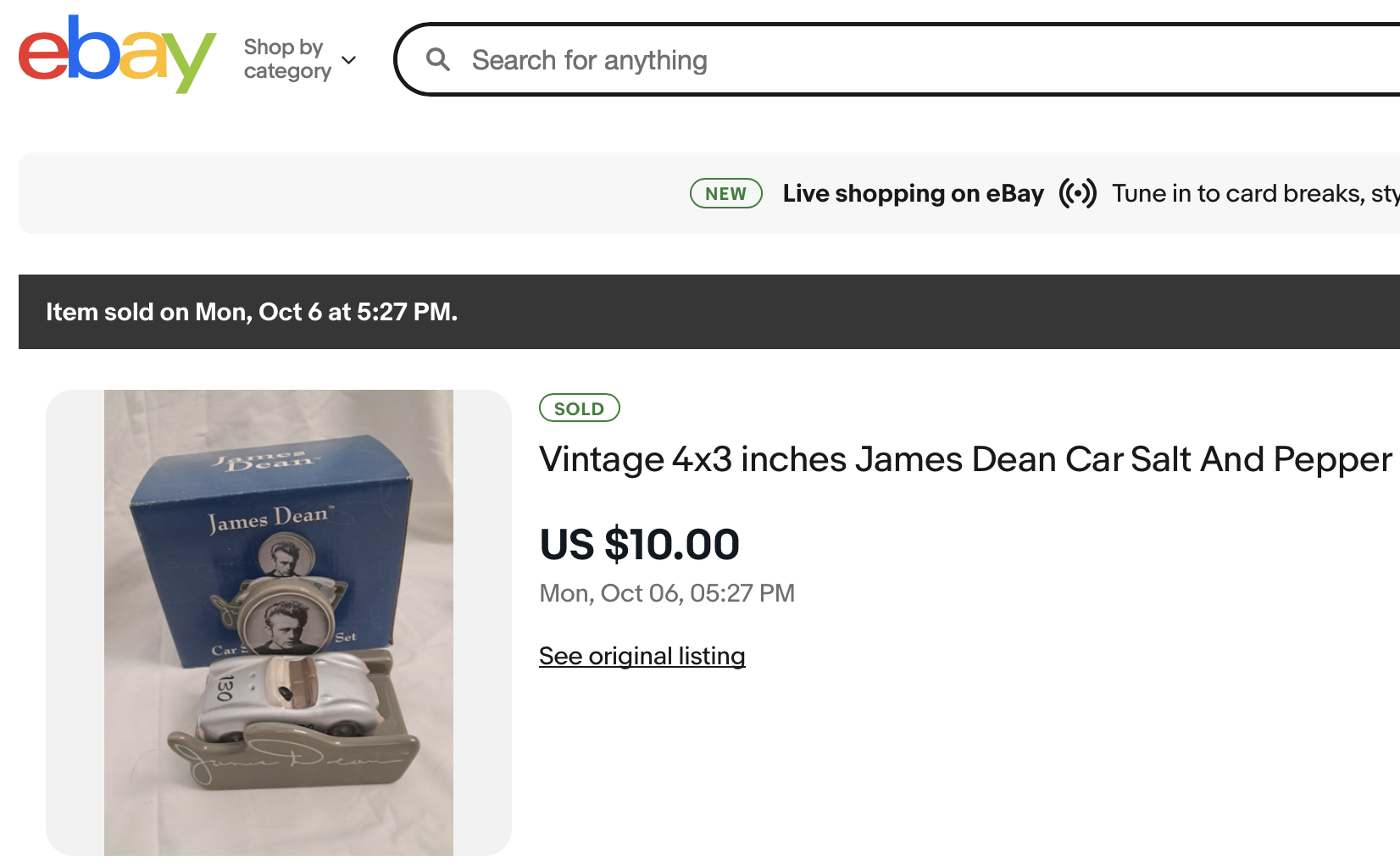This screenshot has height=866, width=1400.
Task: Click the chevron beside Shop by category
Action: click(x=348, y=60)
